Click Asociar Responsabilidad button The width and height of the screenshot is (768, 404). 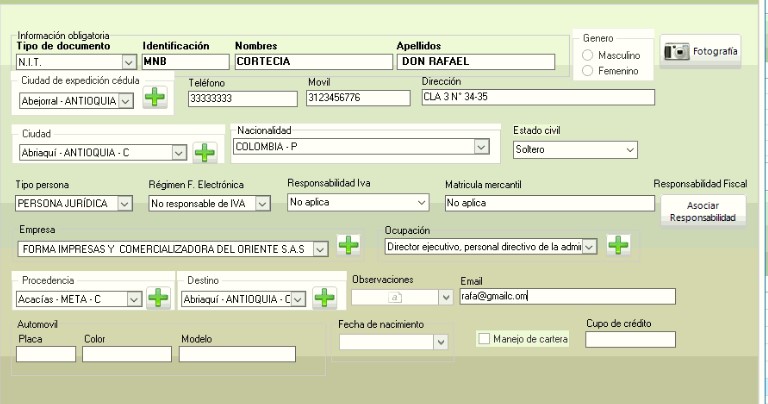[x=703, y=211]
